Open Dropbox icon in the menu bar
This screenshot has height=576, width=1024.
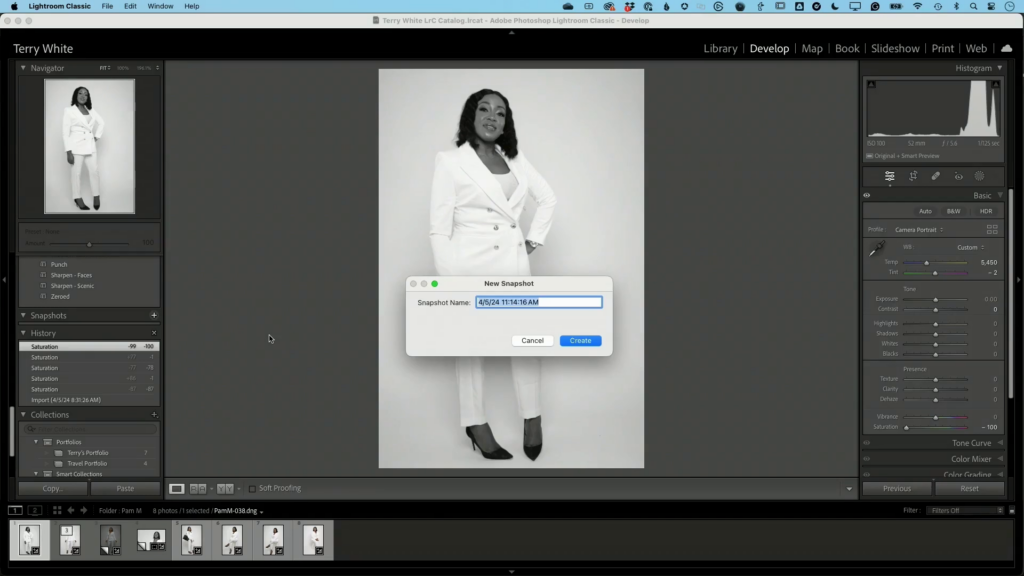[x=630, y=7]
